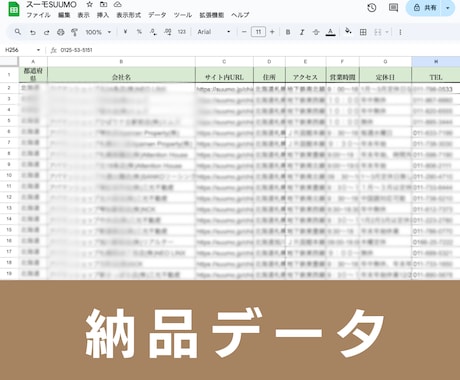Click the merge cells icon
The width and height of the screenshot is (460, 380).
click(378, 32)
